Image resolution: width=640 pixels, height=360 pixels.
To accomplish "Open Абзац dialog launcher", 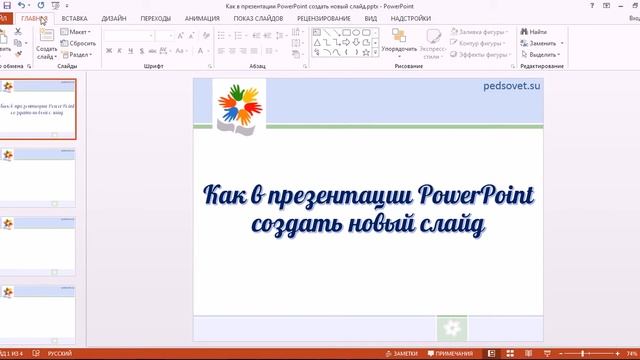I will point(305,66).
